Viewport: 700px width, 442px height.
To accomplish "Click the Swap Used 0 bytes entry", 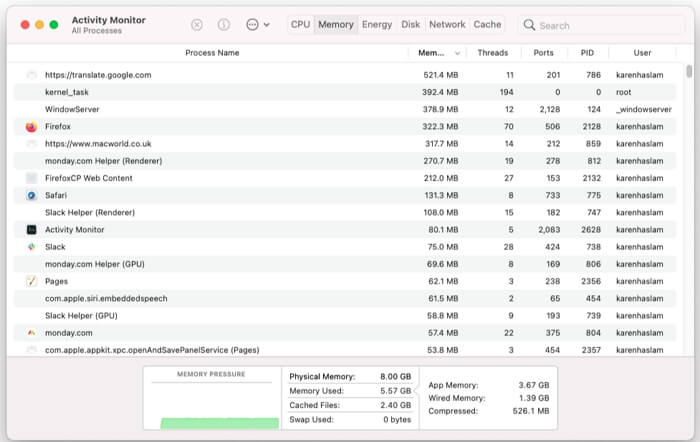I will coord(350,420).
